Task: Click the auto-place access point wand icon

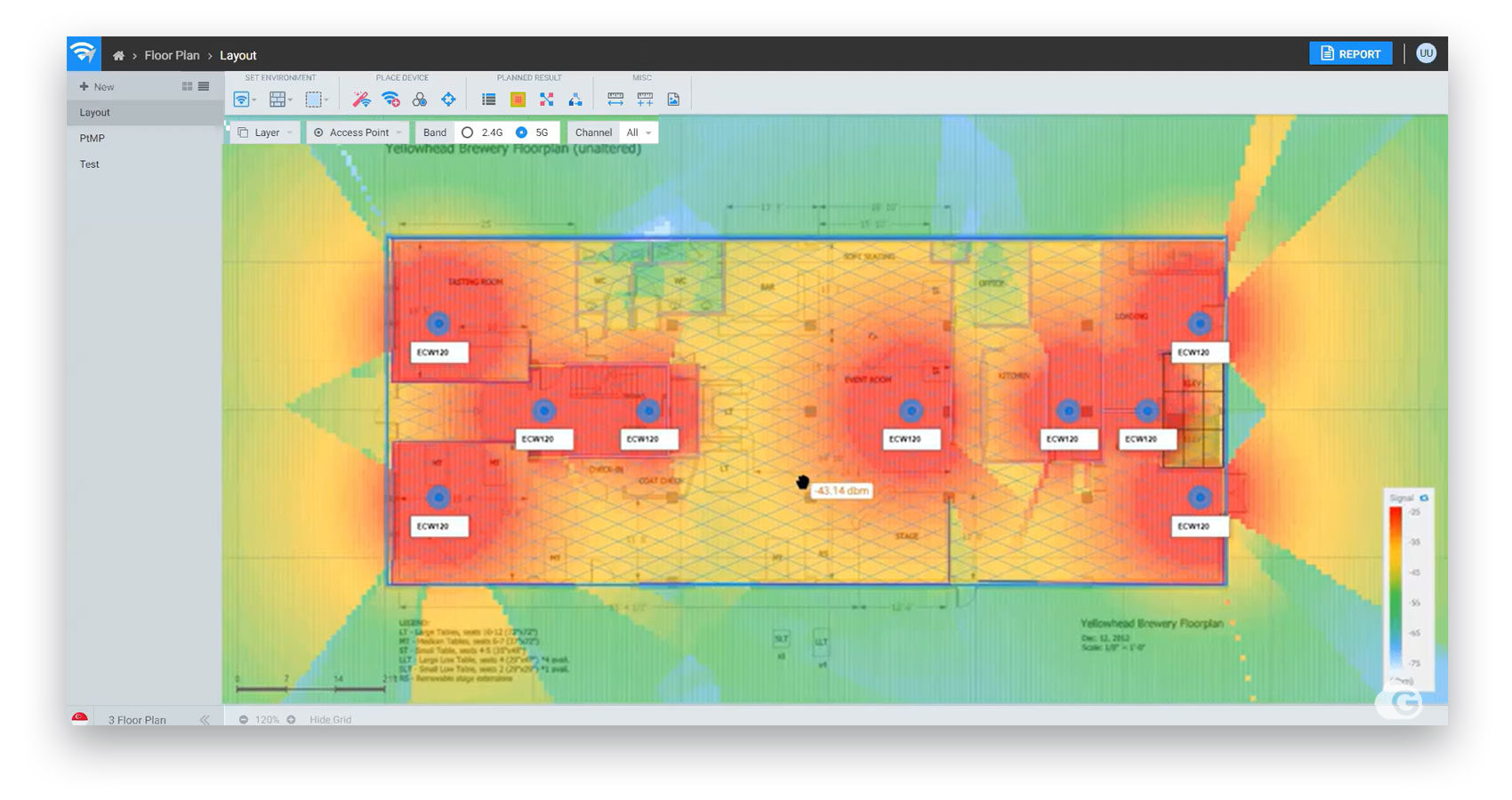Action: click(x=361, y=100)
